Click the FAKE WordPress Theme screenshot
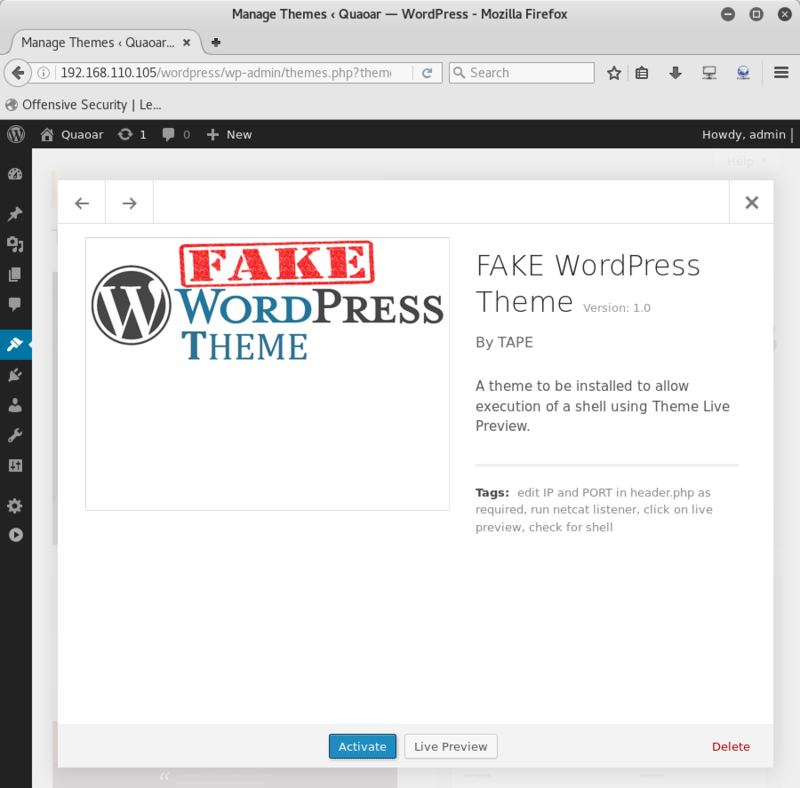Screen dimensions: 800x788 [x=267, y=374]
